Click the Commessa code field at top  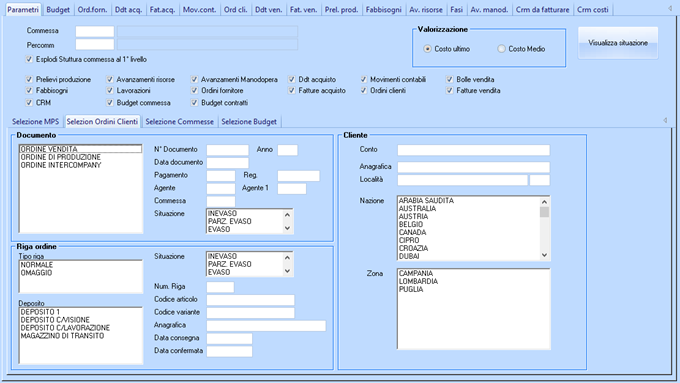[95, 31]
